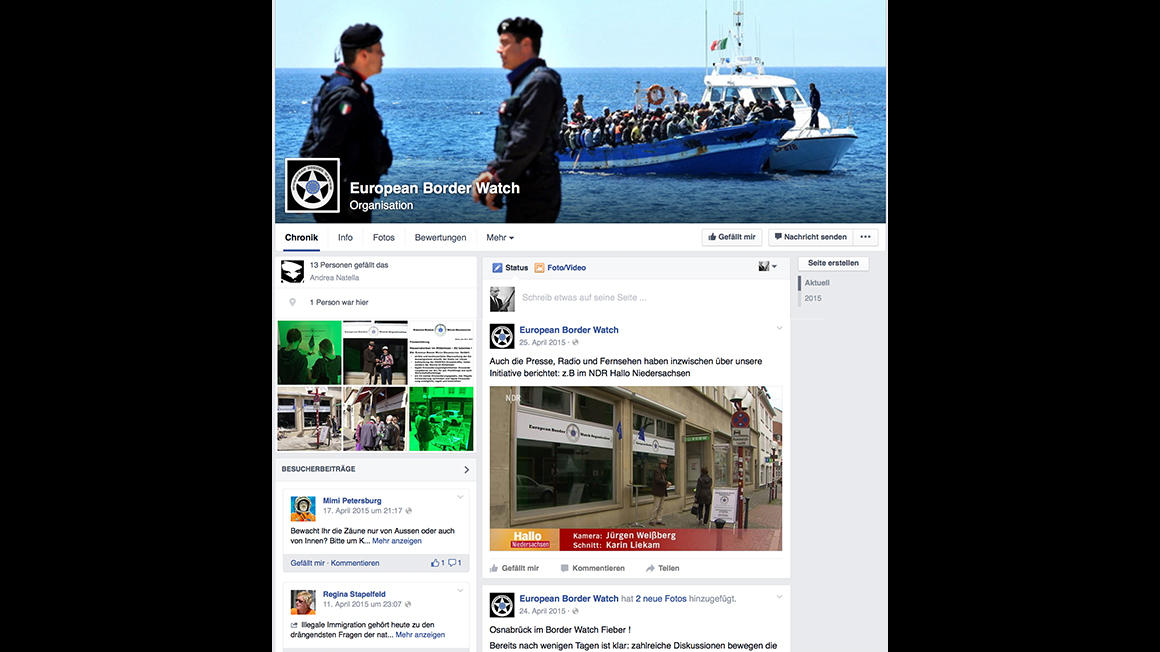The width and height of the screenshot is (1160, 652).
Task: Open the 24. April post author avatar
Action: [502, 605]
